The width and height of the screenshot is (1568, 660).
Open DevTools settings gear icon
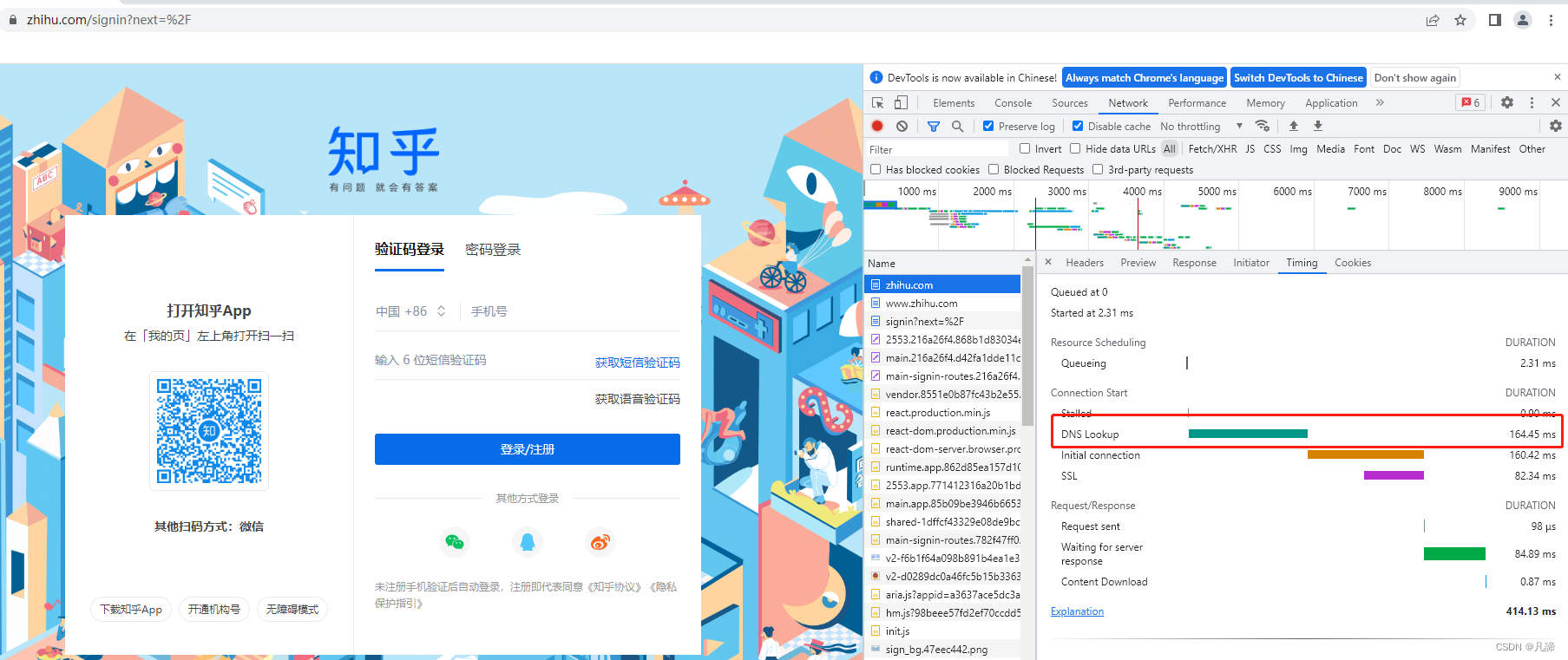[x=1507, y=102]
